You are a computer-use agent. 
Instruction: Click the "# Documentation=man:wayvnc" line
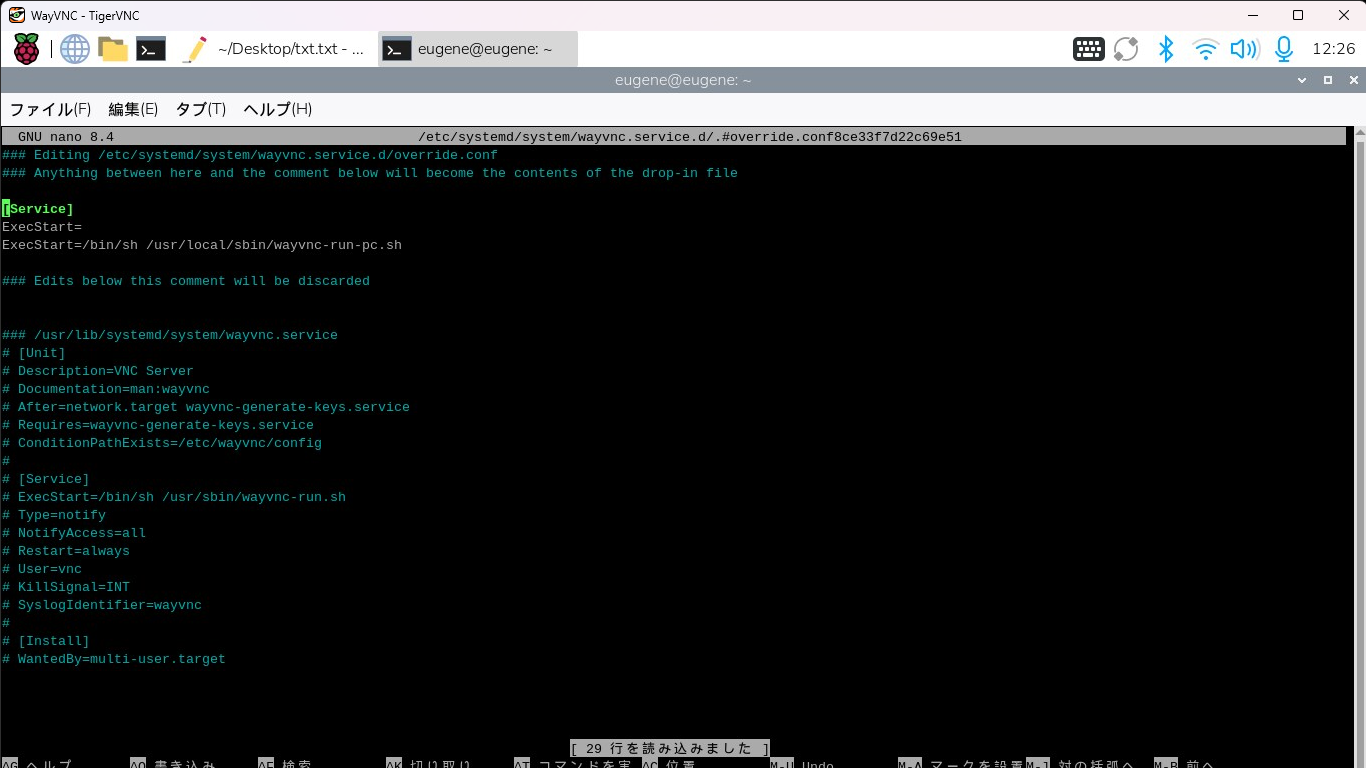pos(106,389)
